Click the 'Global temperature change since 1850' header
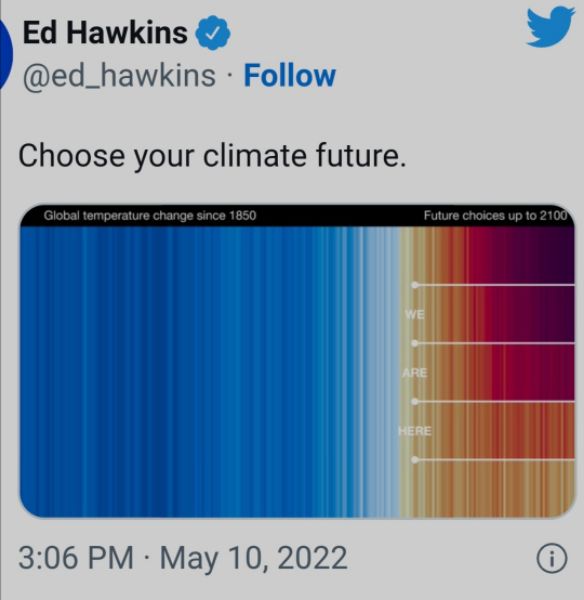 (x=150, y=216)
